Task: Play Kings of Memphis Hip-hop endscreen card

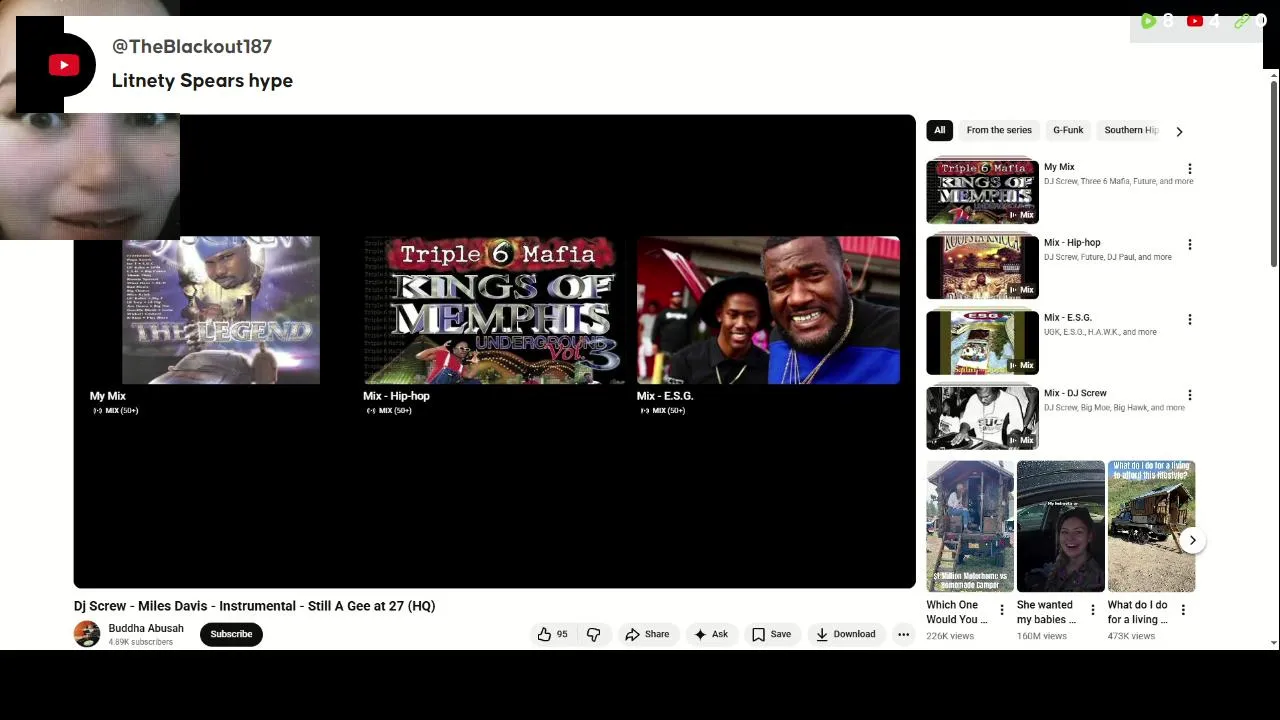Action: click(x=494, y=310)
